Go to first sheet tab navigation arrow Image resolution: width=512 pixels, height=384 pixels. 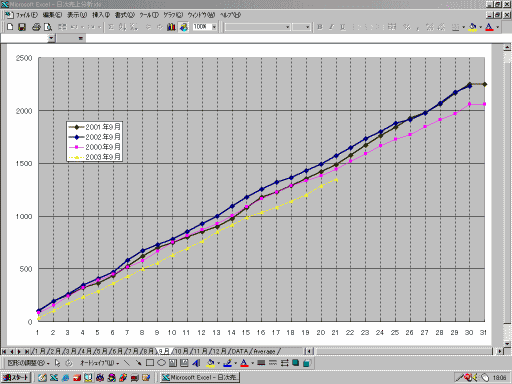(5, 351)
